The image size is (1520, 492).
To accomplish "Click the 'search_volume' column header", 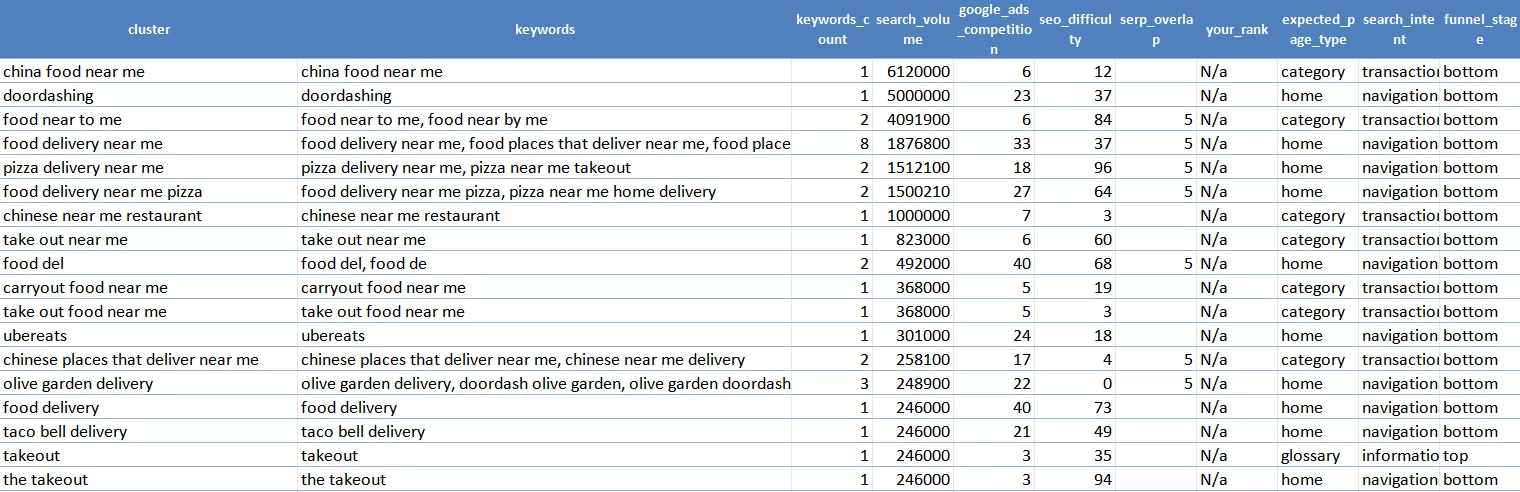I will (x=913, y=29).
